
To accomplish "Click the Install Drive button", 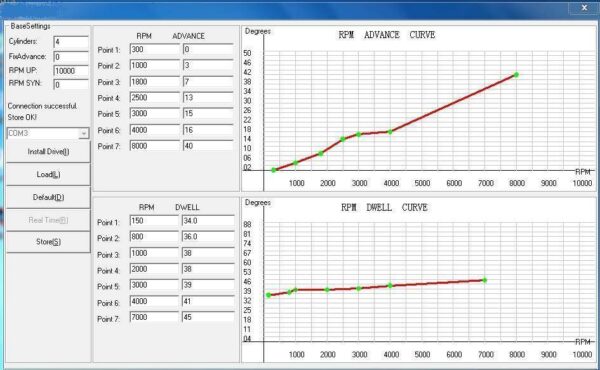I will (48, 152).
